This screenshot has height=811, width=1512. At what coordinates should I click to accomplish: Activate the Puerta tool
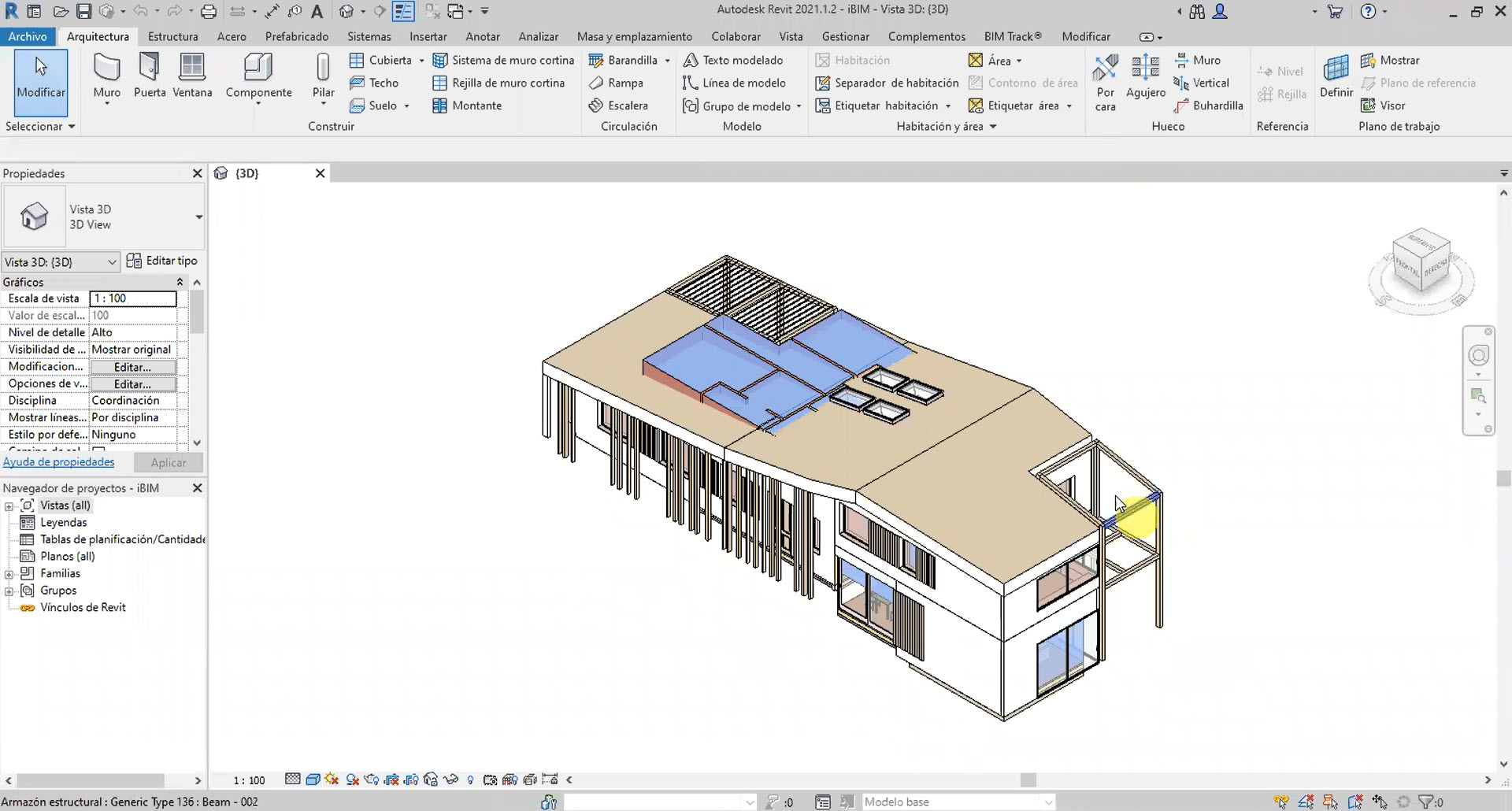point(150,75)
